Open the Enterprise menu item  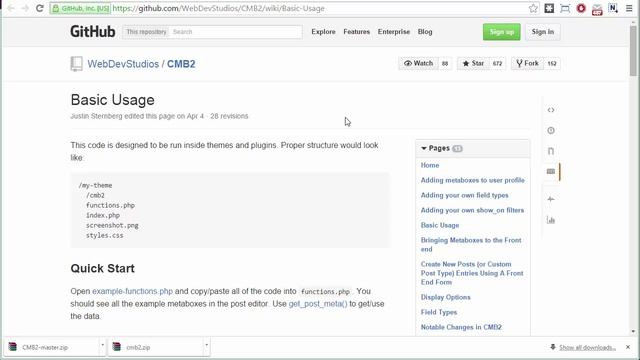393,32
